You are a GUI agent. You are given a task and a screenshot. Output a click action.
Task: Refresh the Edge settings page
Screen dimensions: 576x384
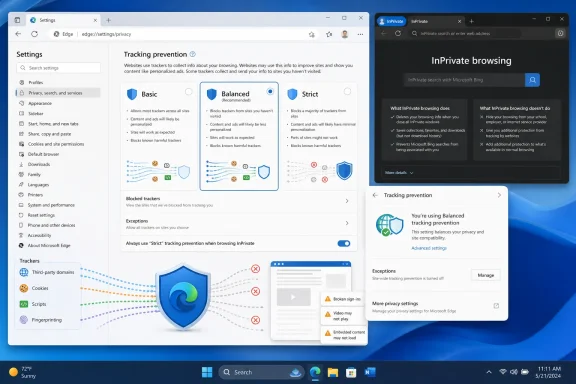[35, 34]
